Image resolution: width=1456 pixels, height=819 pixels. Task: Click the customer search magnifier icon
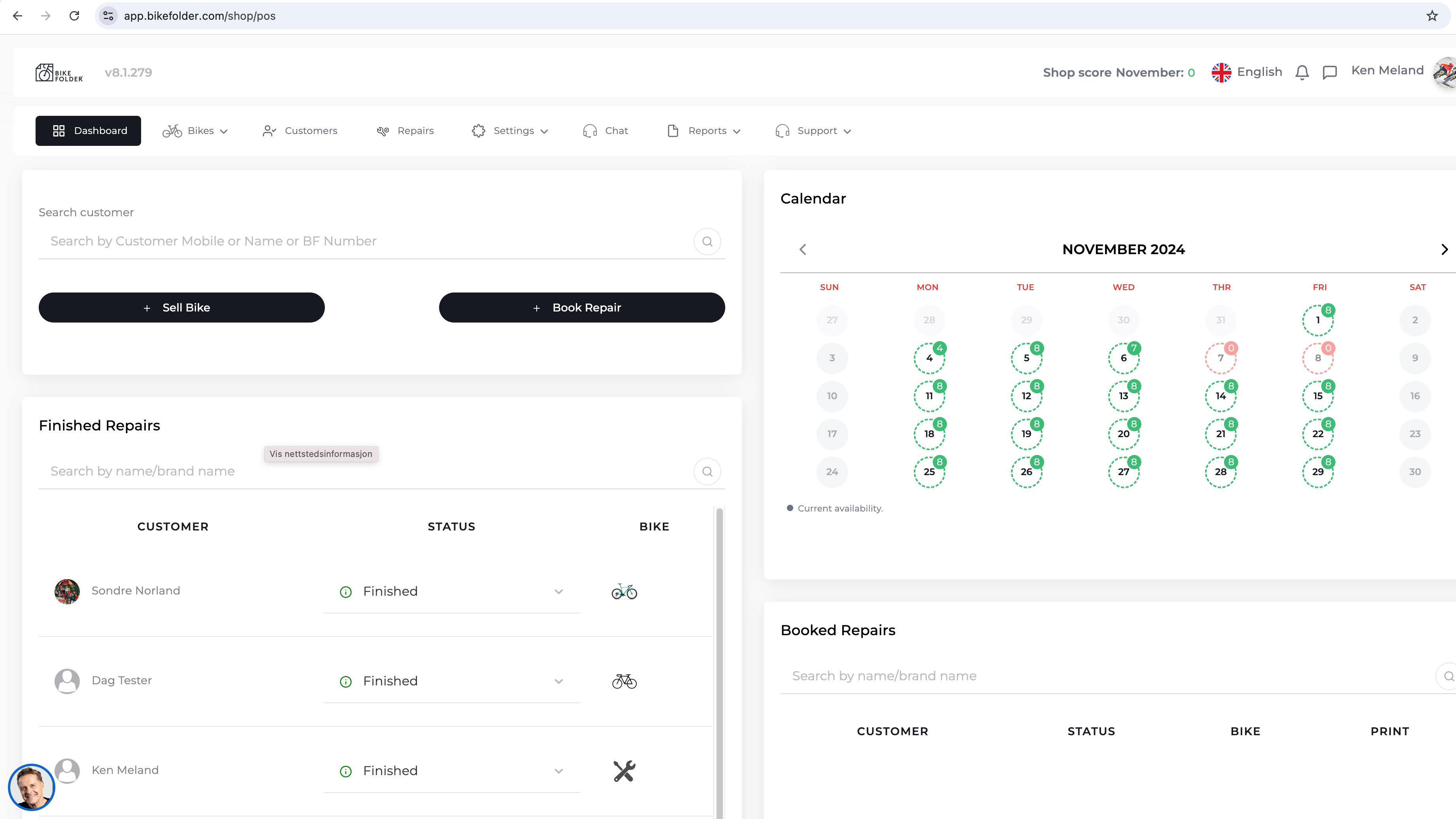707,242
